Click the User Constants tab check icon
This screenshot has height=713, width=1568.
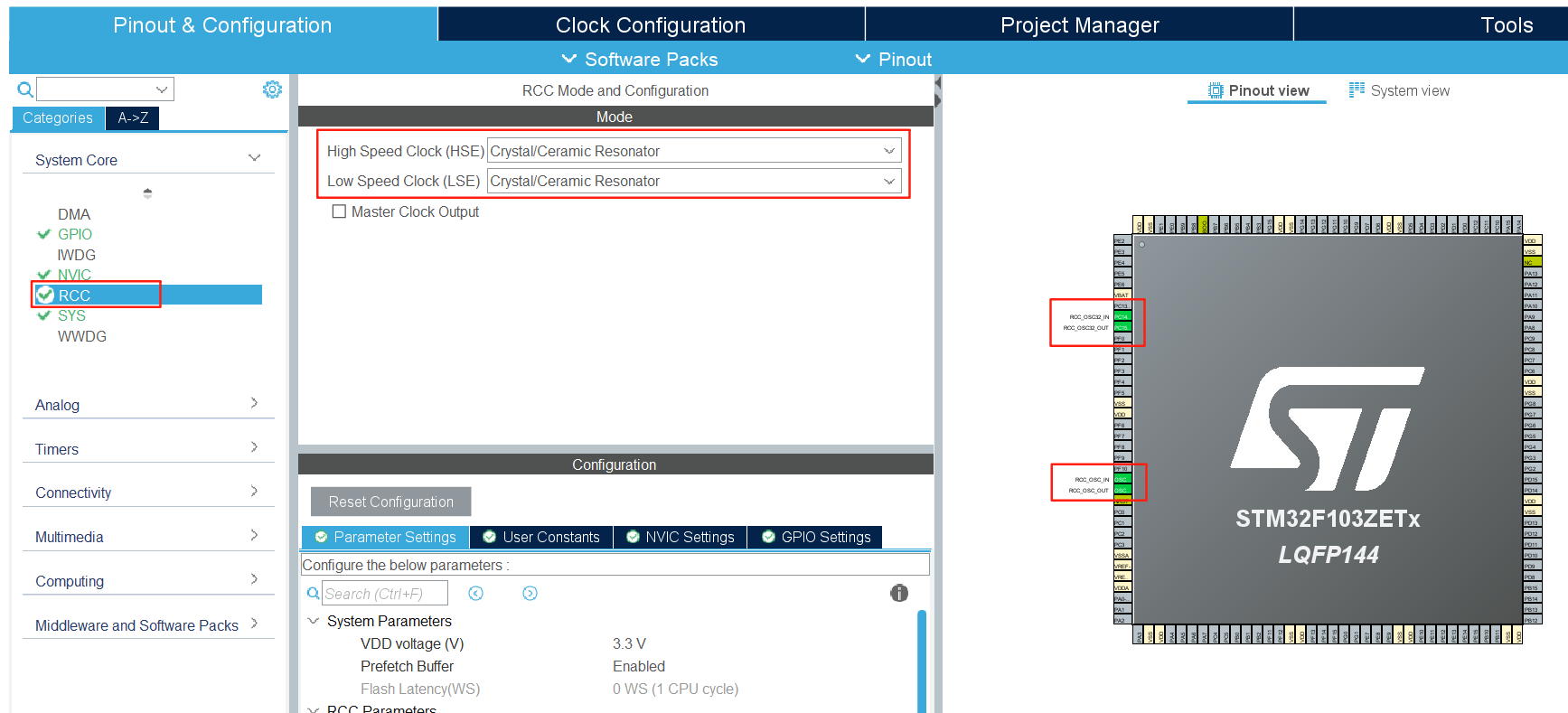490,537
